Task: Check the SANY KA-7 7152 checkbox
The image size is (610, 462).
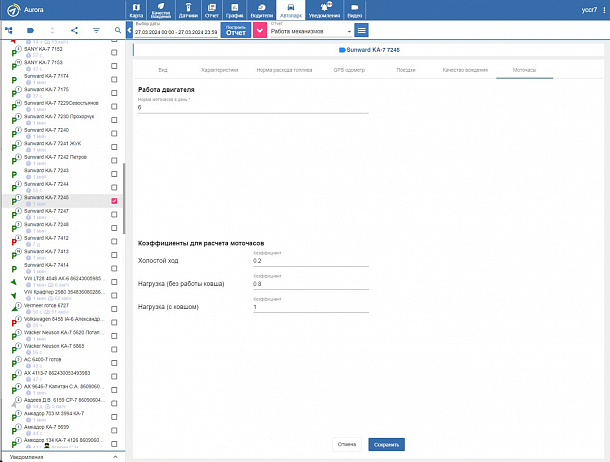Action: click(x=114, y=52)
